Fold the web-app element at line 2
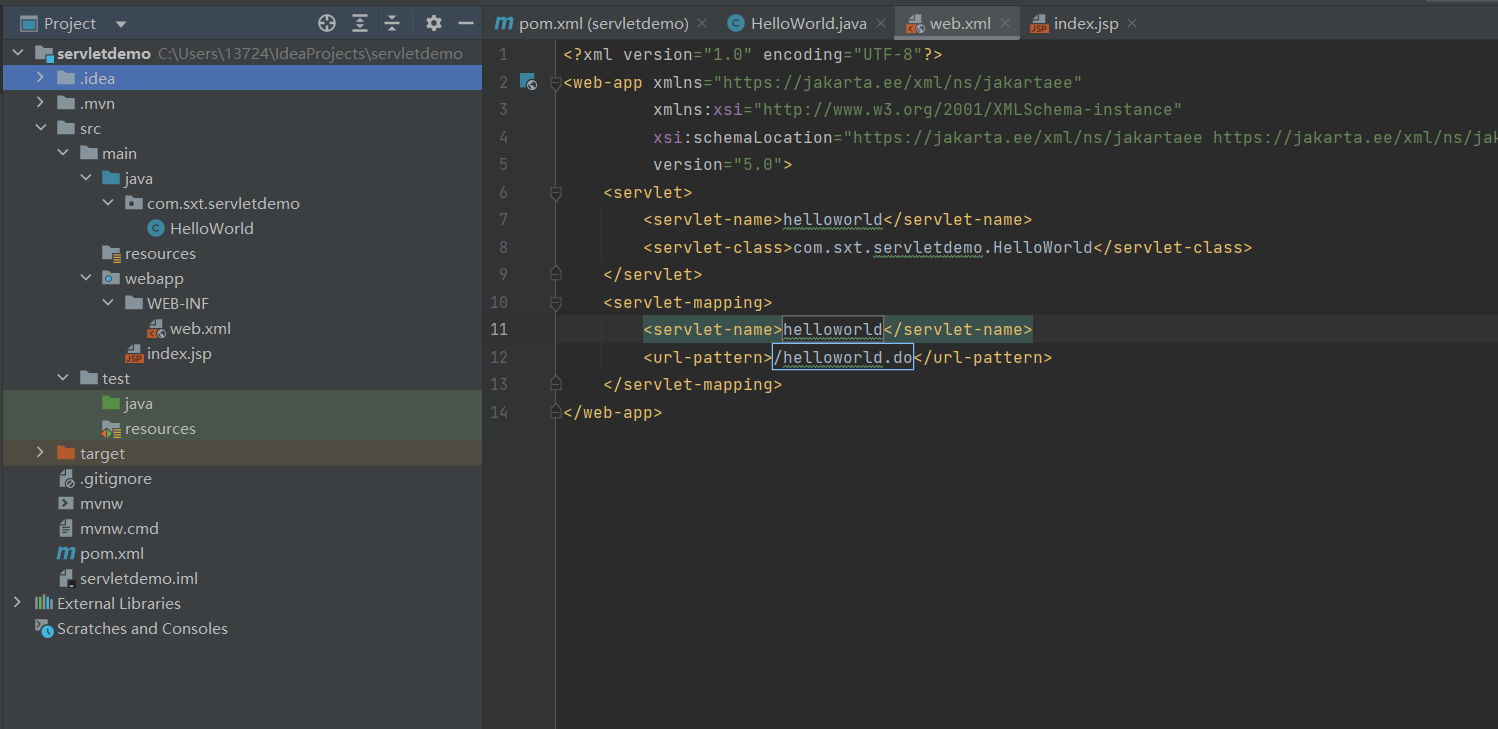Viewport: 1498px width, 729px height. tap(556, 82)
